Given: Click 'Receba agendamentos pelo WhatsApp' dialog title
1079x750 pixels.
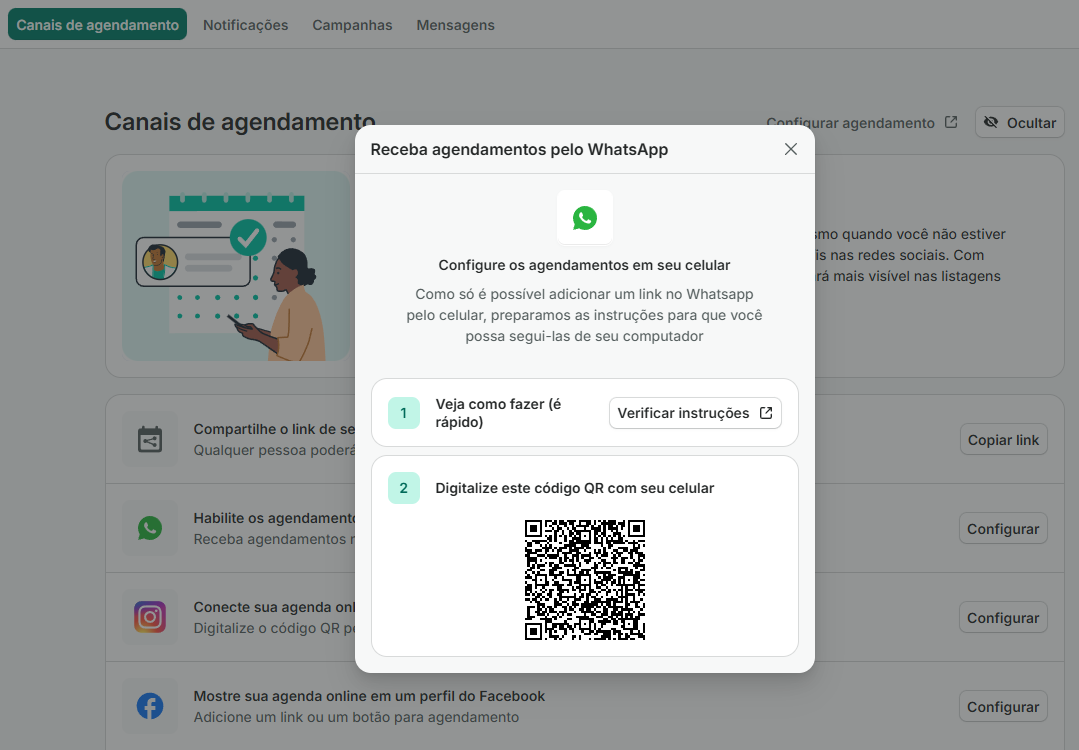Looking at the screenshot, I should (519, 149).
